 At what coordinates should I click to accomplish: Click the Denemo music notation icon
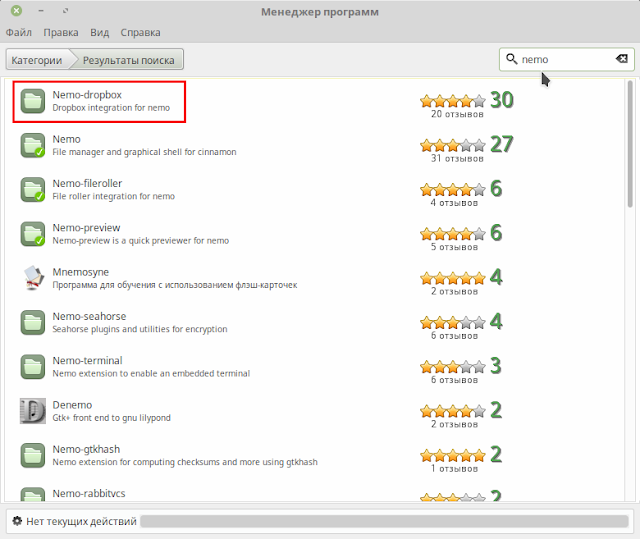pyautogui.click(x=33, y=411)
